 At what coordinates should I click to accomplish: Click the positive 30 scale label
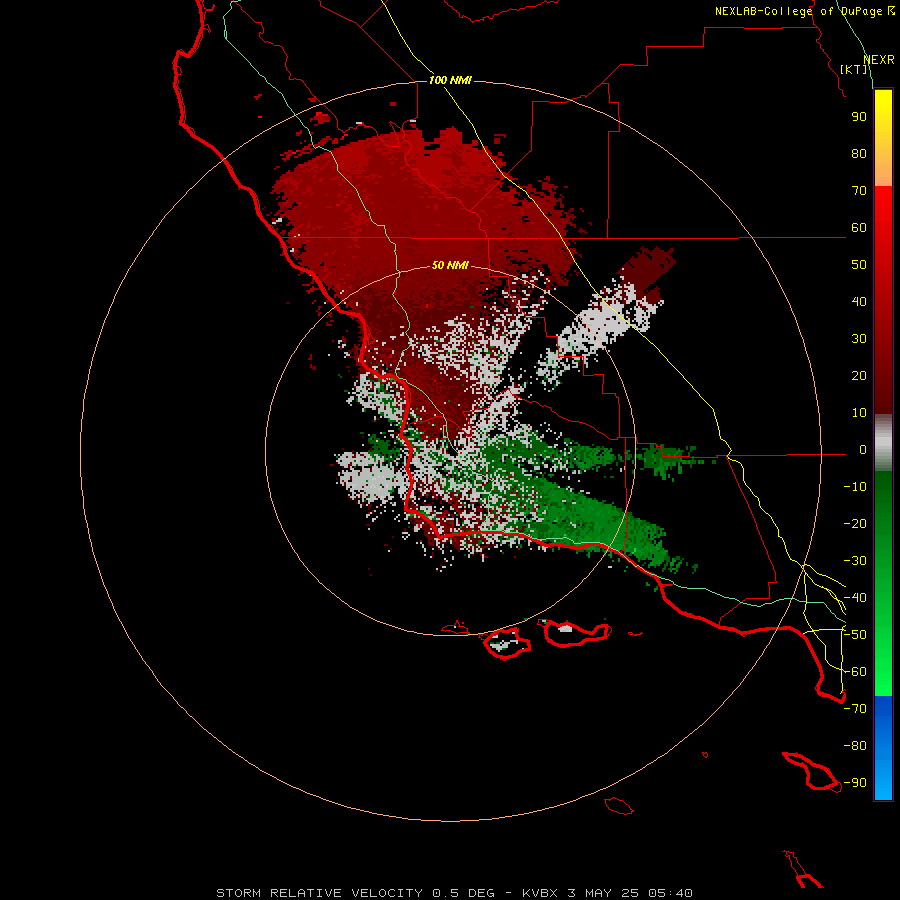point(859,339)
